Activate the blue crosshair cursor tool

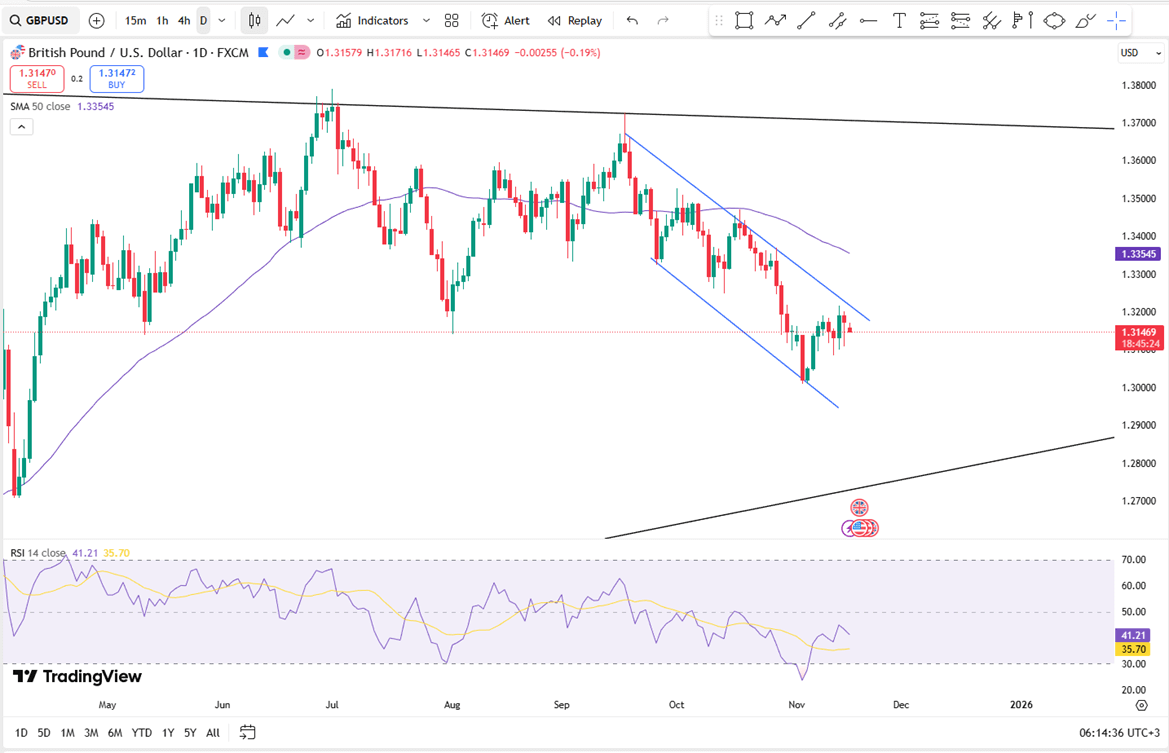pyautogui.click(x=1116, y=20)
